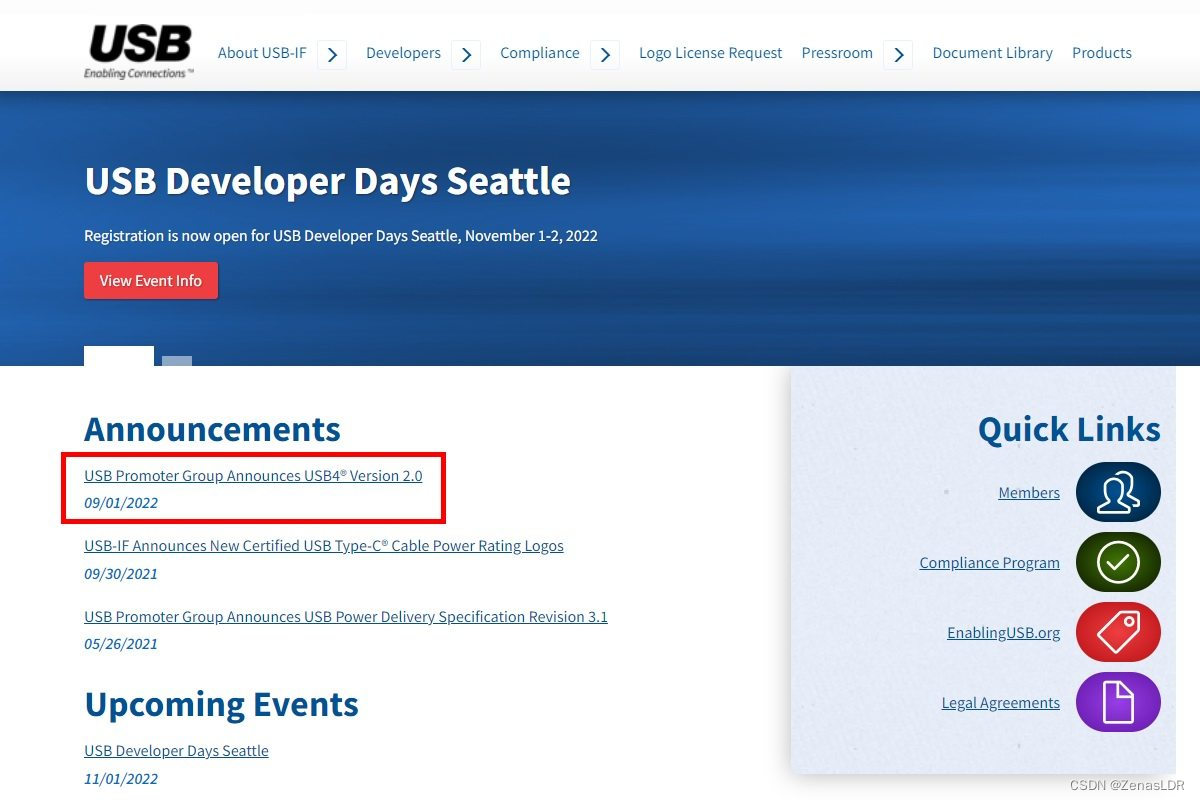Open the Pressroom menu item
The image size is (1200, 800).
(837, 53)
